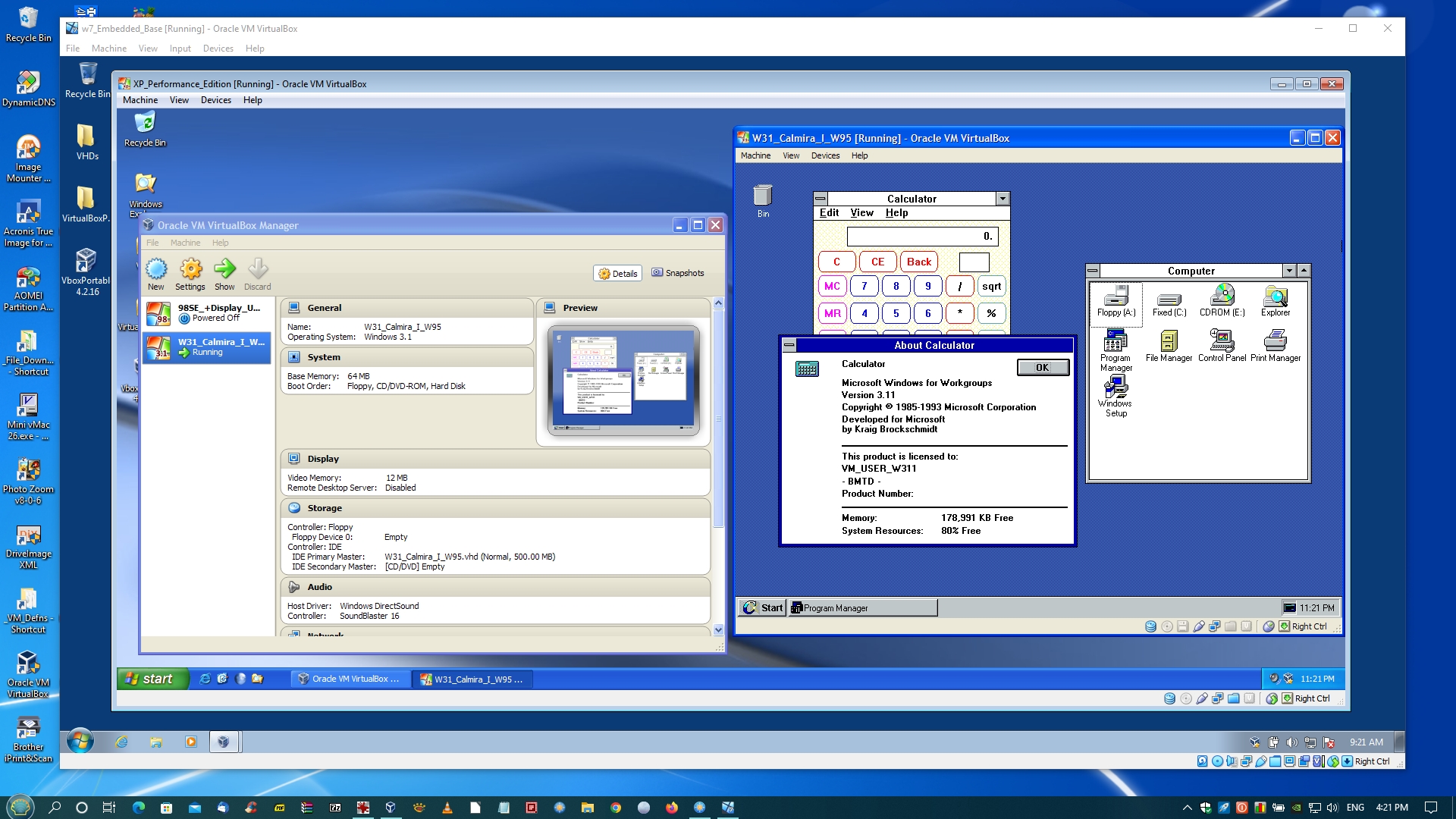Click Calmira Start button

pos(763,607)
